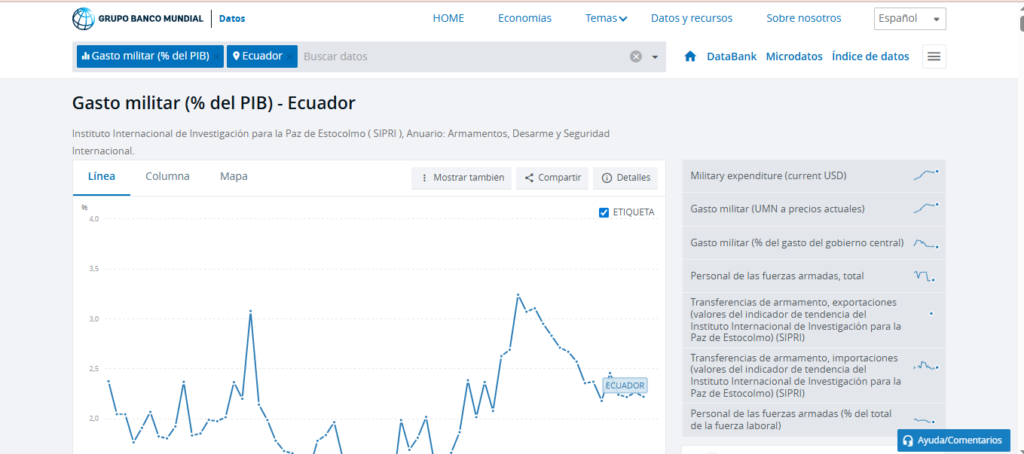Click the home icon beside DataBank
This screenshot has width=1024, height=454.
[x=690, y=57]
